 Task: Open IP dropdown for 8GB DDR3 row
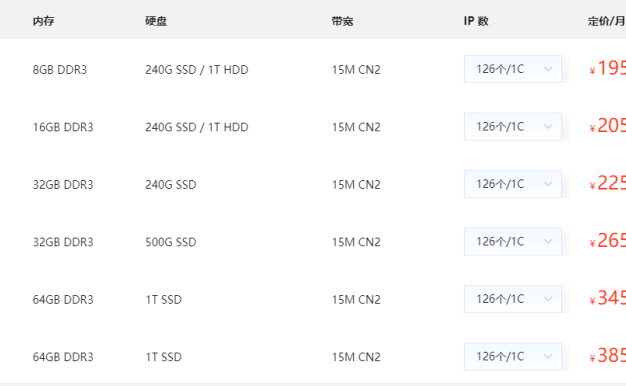click(x=513, y=69)
